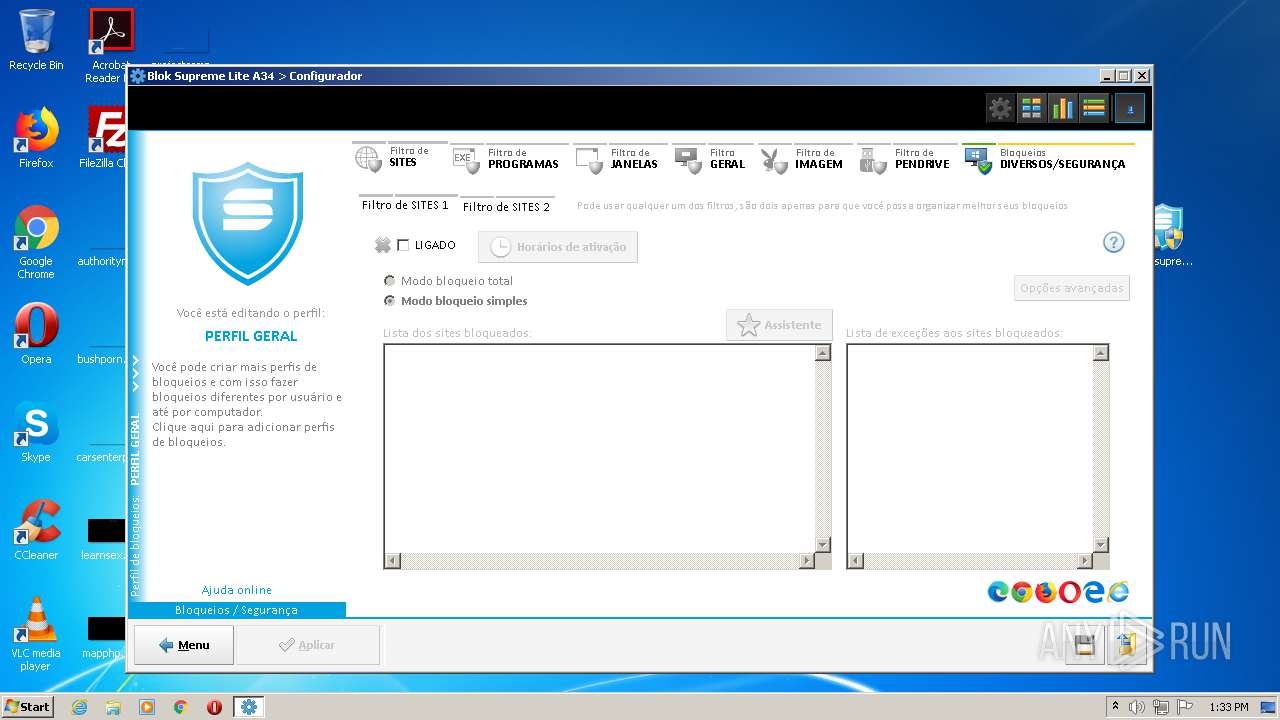Click the restore/import settings icon button
Screen dimensions: 1280x720
click(1126, 646)
